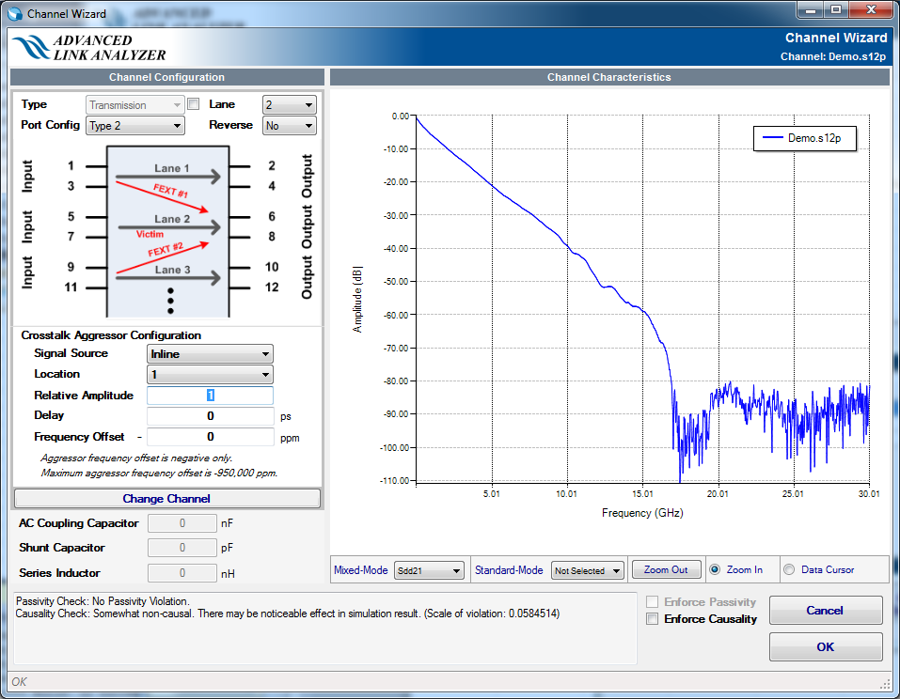The height and width of the screenshot is (699, 900).
Task: Click the Advanced Link Analyzer logo
Action: [x=88, y=48]
